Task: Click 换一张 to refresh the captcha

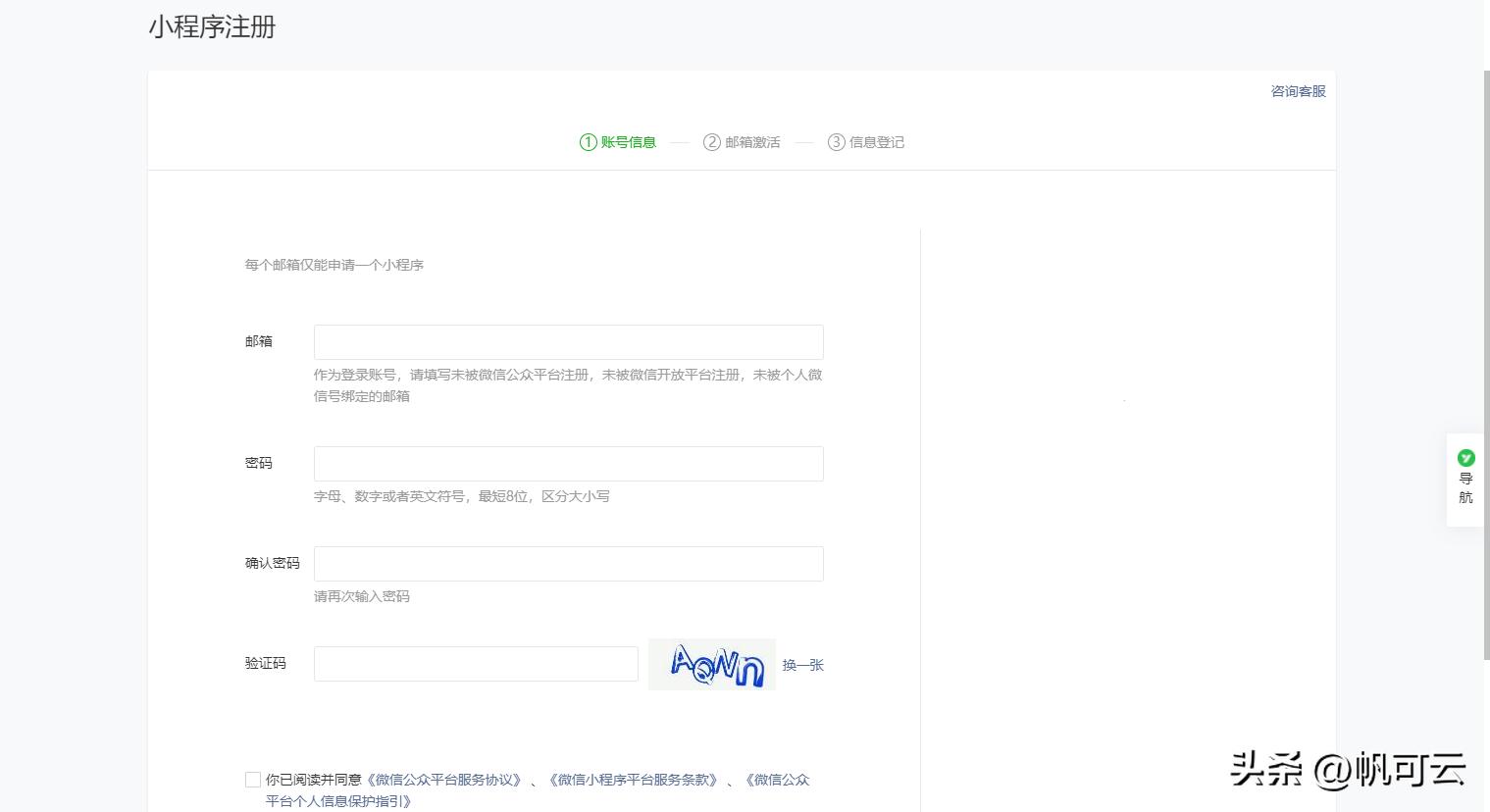Action: [802, 664]
